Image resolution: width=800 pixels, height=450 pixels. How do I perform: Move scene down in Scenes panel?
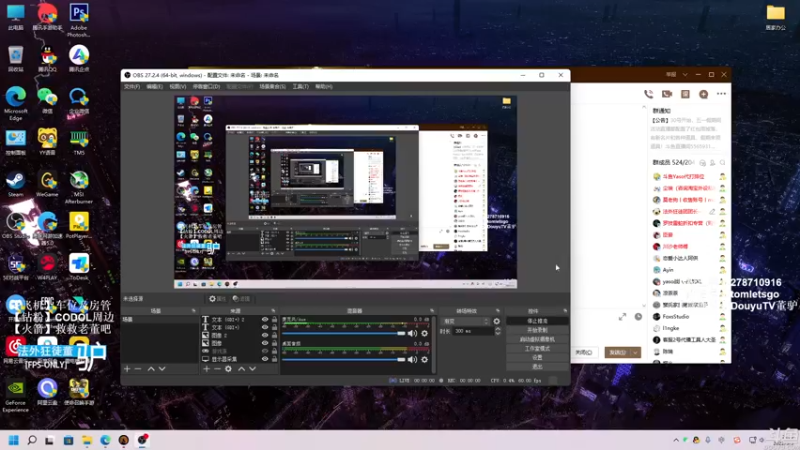pos(162,368)
